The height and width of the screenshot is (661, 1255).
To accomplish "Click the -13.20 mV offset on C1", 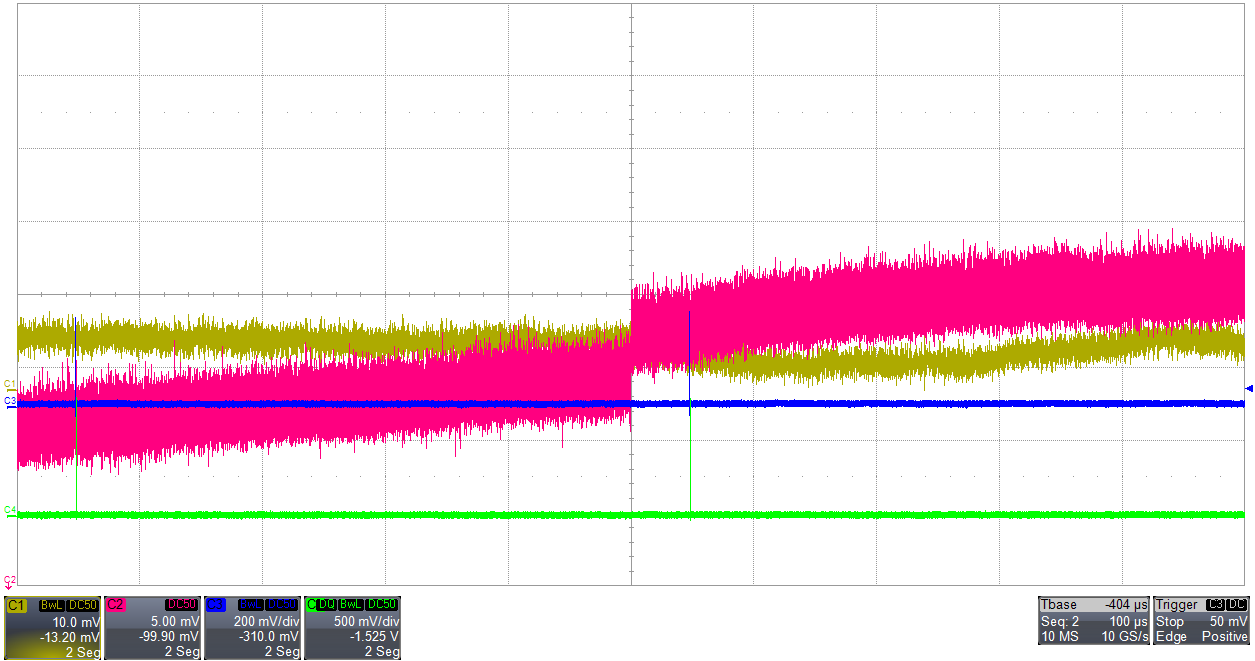I will click(70, 637).
